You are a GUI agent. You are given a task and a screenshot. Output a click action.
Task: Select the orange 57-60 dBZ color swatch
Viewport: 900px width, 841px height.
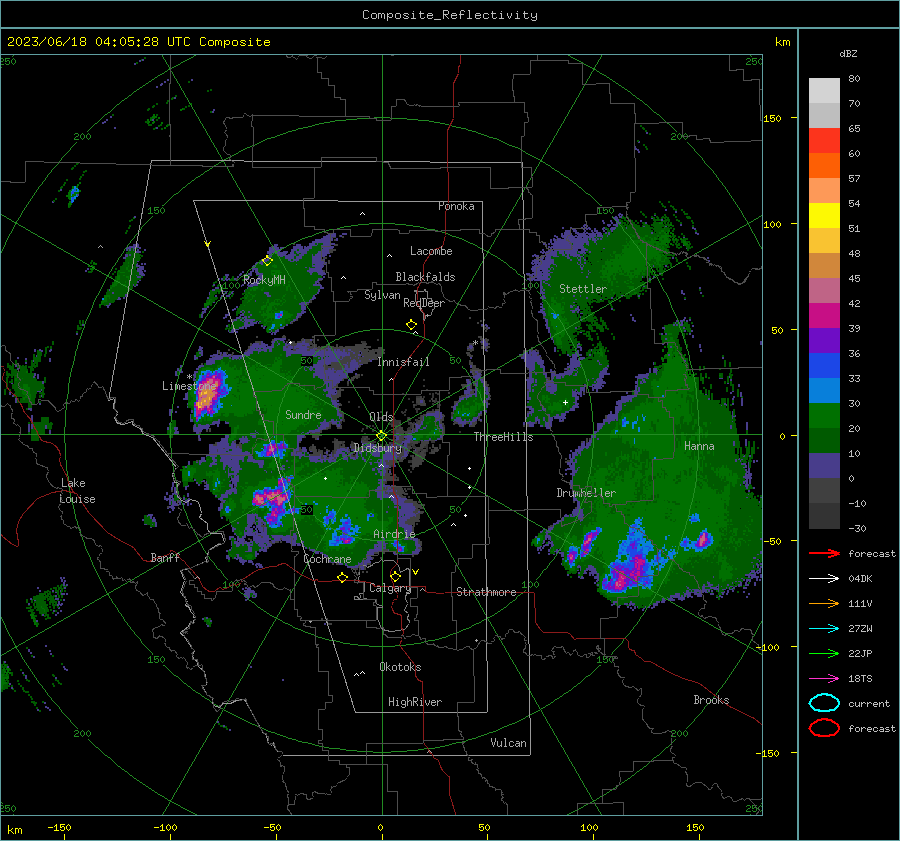tap(824, 166)
